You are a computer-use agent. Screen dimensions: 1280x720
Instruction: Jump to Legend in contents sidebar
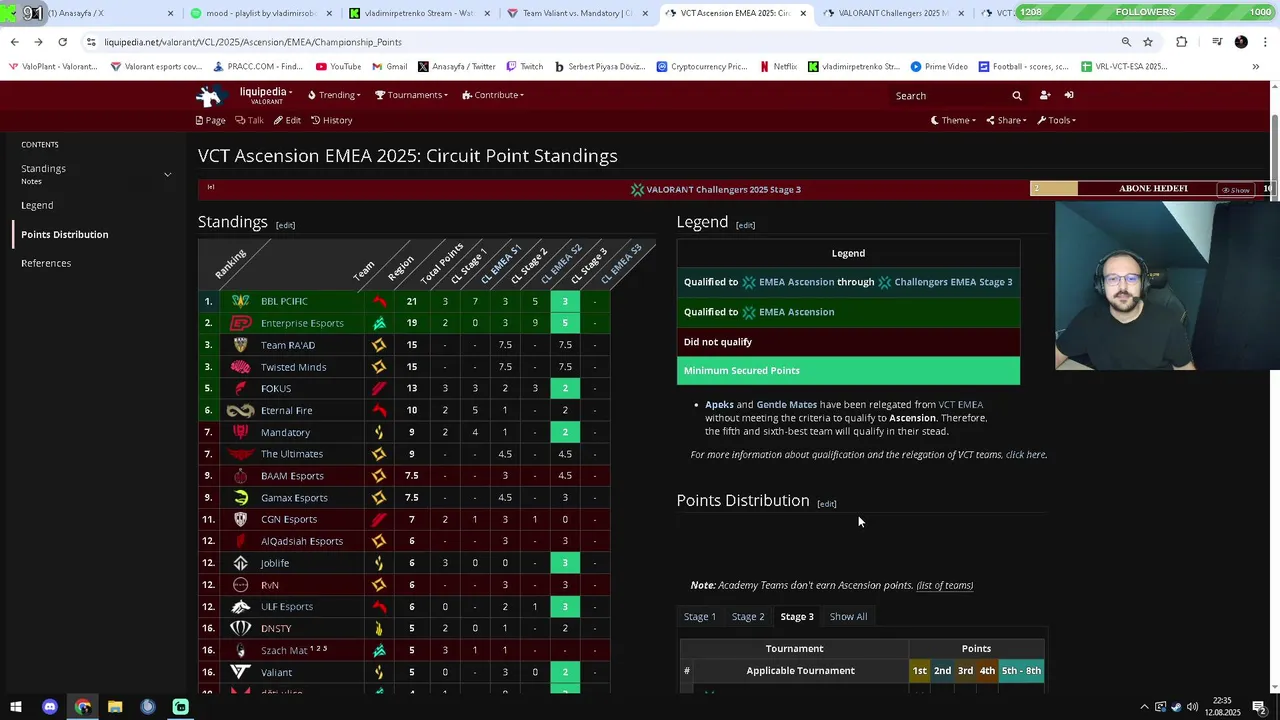[x=37, y=205]
